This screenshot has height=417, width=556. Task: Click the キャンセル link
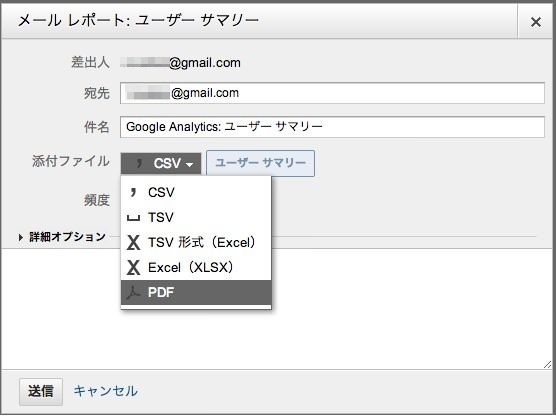coord(105,391)
